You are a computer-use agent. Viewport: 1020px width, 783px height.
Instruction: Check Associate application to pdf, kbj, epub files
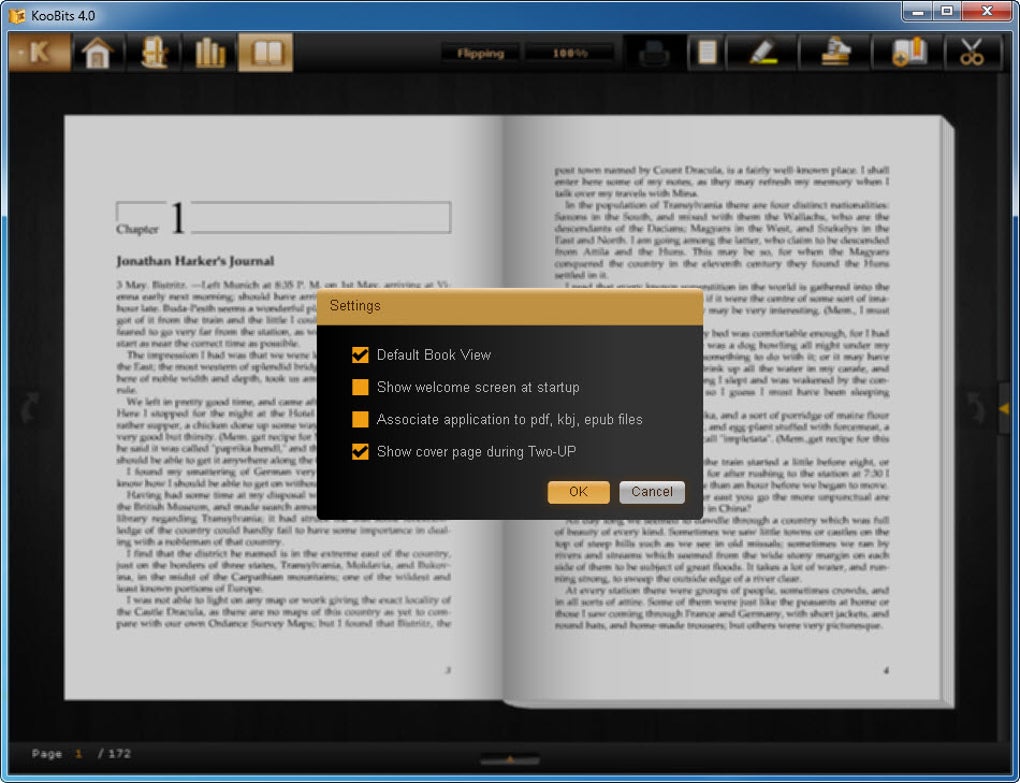click(x=360, y=419)
